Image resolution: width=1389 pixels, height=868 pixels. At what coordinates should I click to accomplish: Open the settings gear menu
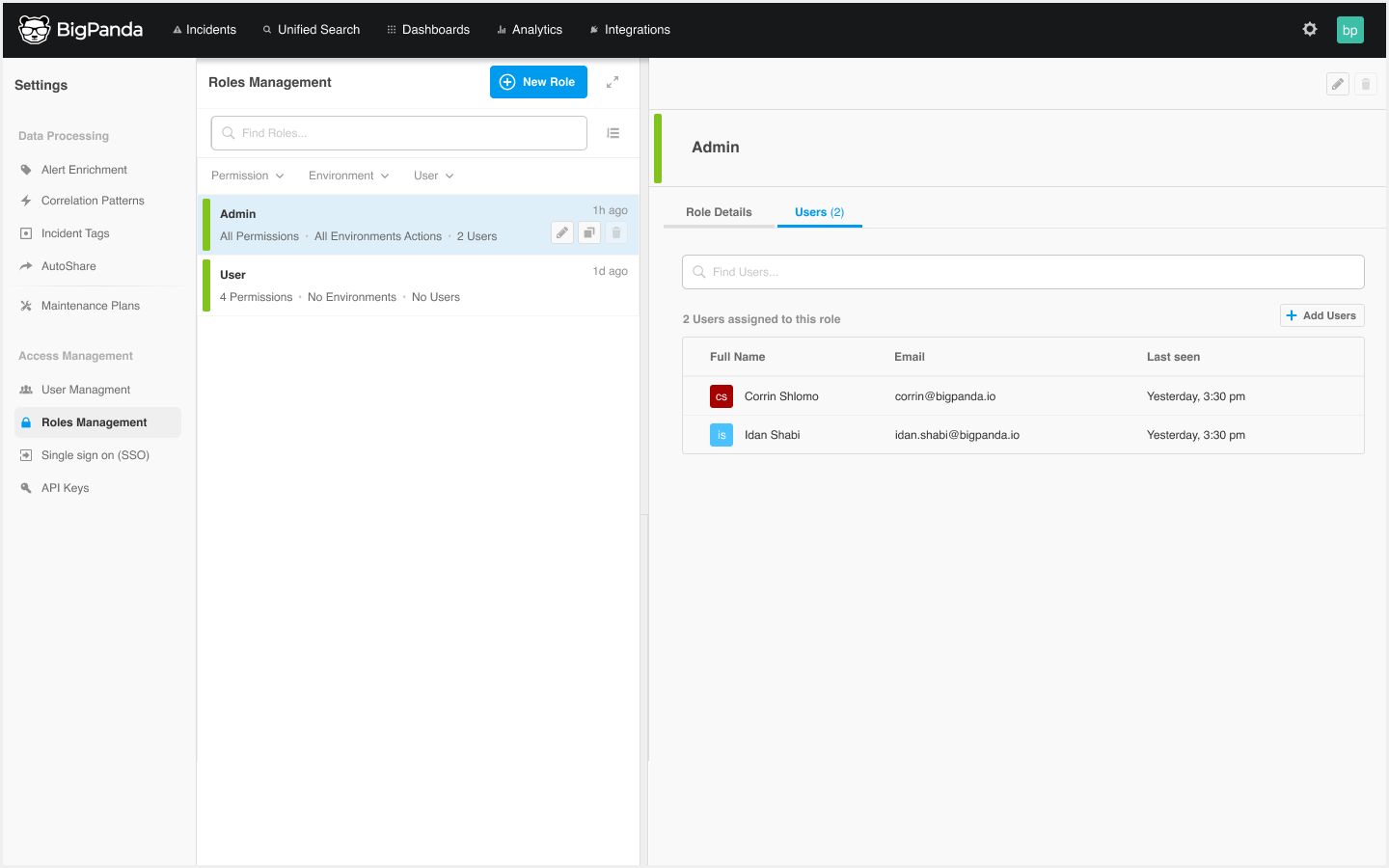(1309, 29)
